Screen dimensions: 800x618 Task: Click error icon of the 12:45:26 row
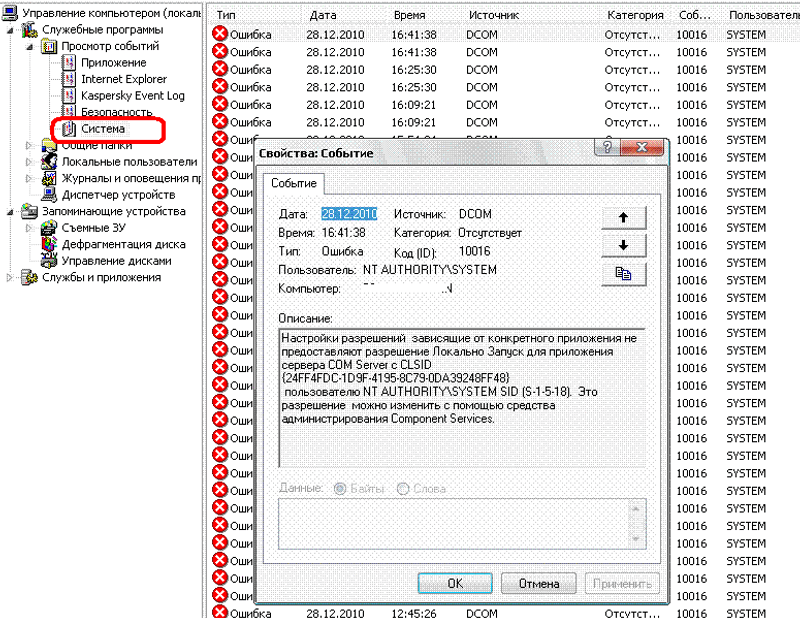pos(220,612)
